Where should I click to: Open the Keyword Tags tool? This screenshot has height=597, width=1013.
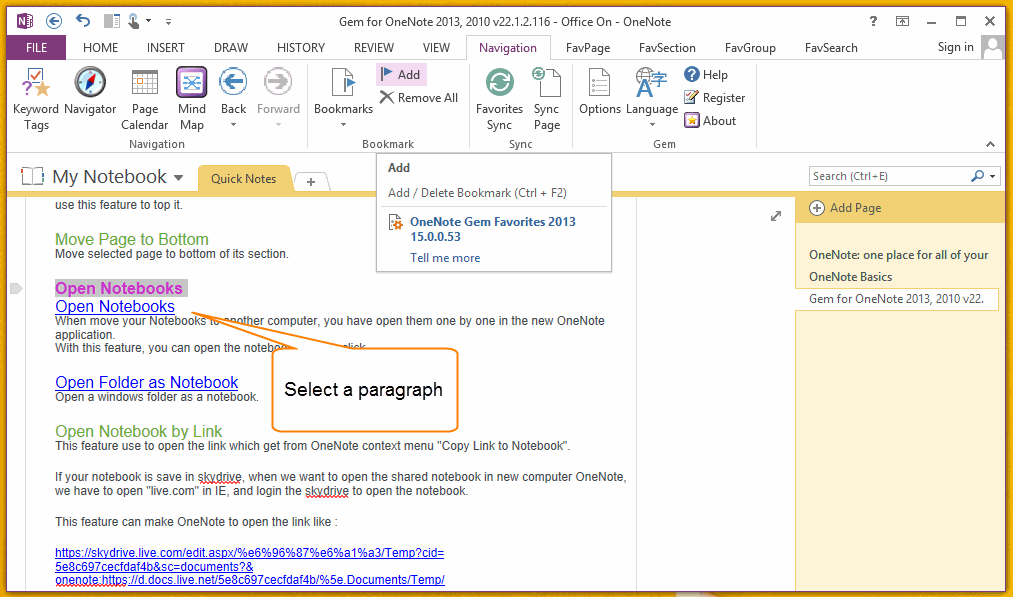pos(36,99)
